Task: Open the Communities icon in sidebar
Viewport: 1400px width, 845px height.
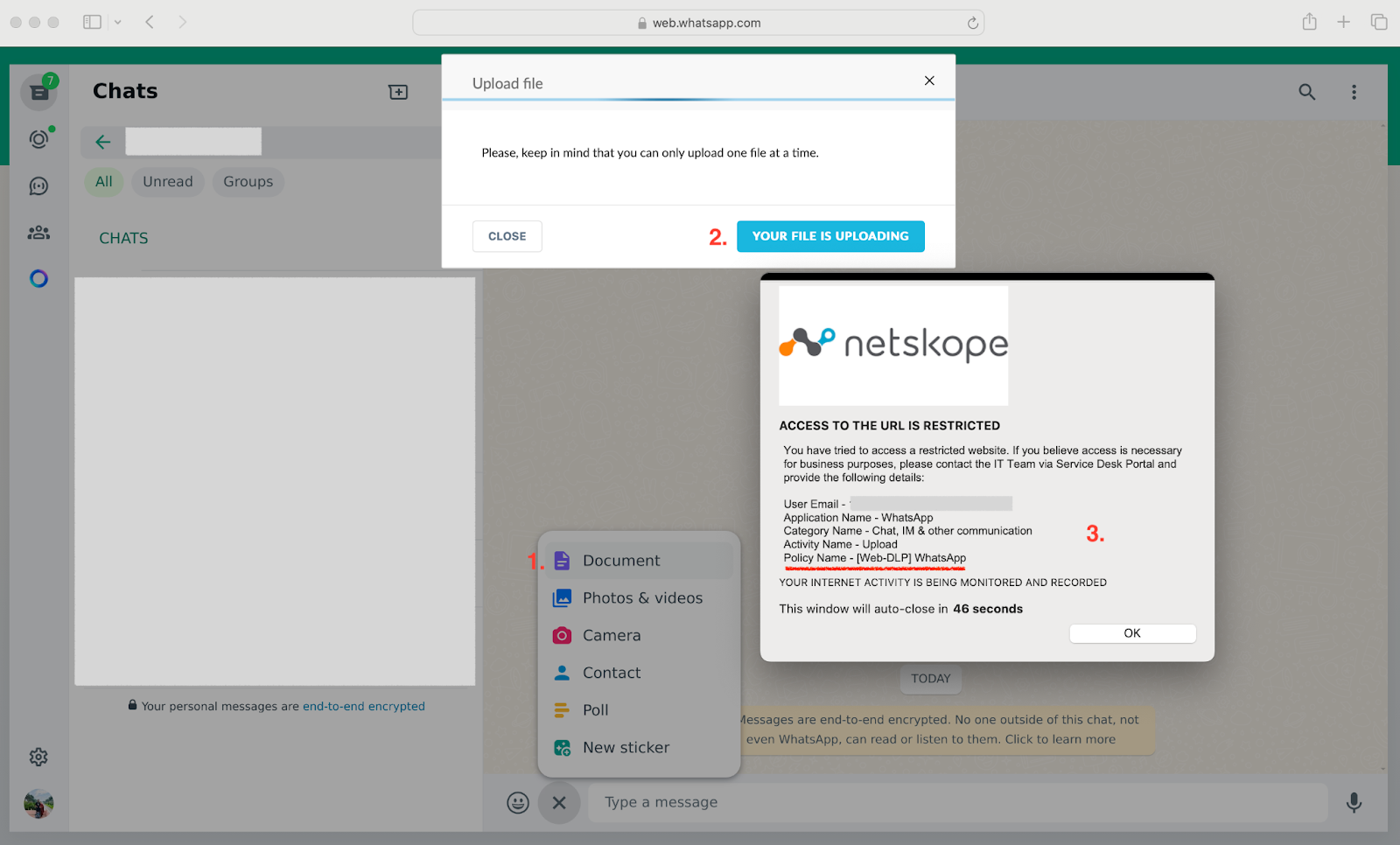Action: coord(38,233)
